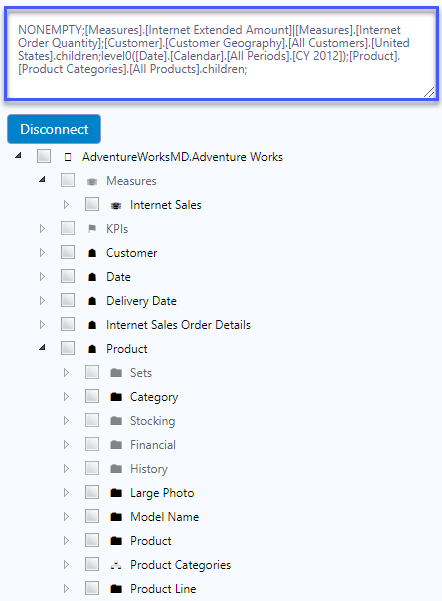This screenshot has height=601, width=442.
Task: Click the Disconnect button
Action: (54, 129)
